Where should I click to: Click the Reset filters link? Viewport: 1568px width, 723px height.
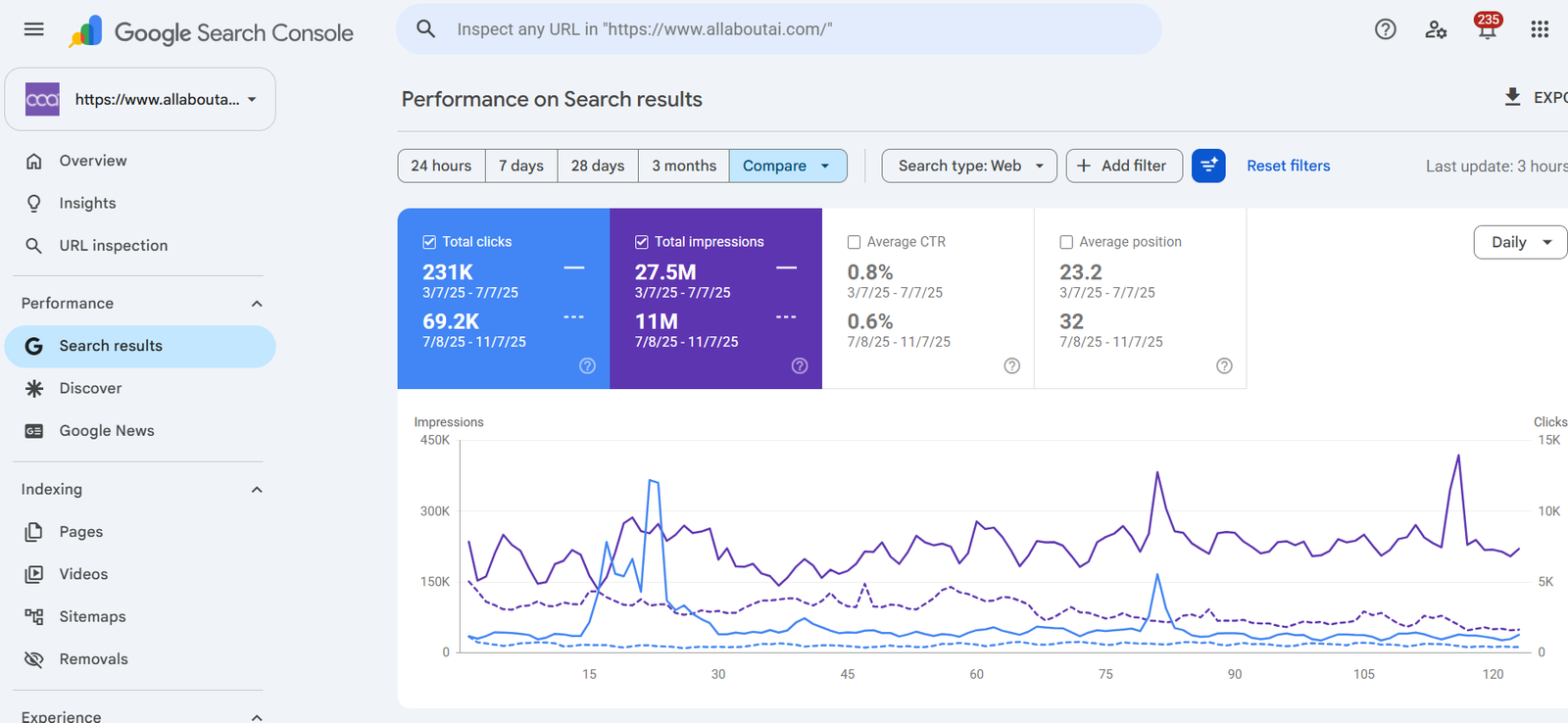pos(1288,166)
